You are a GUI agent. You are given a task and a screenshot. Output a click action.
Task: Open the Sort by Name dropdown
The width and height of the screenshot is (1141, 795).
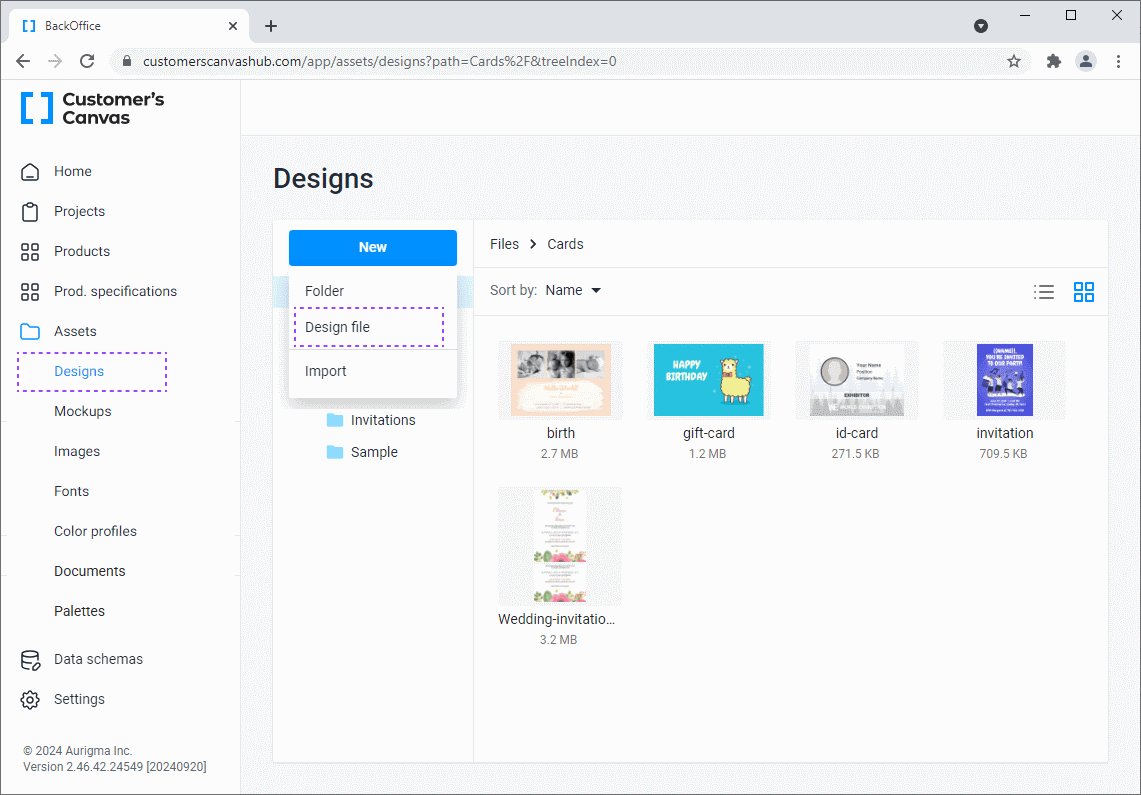pos(573,290)
